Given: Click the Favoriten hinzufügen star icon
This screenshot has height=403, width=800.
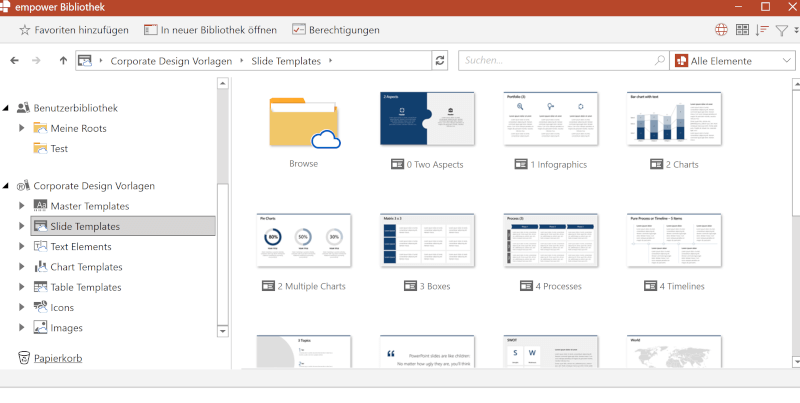Looking at the screenshot, I should (x=24, y=30).
